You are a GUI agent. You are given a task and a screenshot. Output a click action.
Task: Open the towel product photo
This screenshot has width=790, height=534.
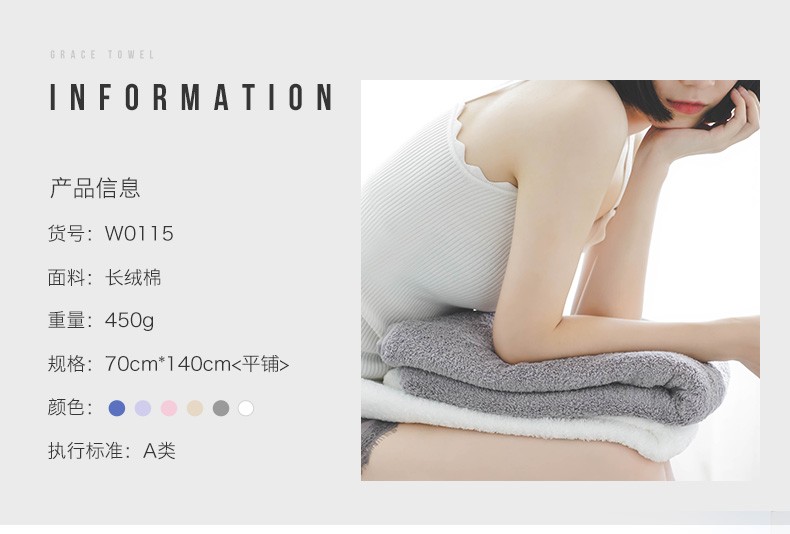point(560,280)
